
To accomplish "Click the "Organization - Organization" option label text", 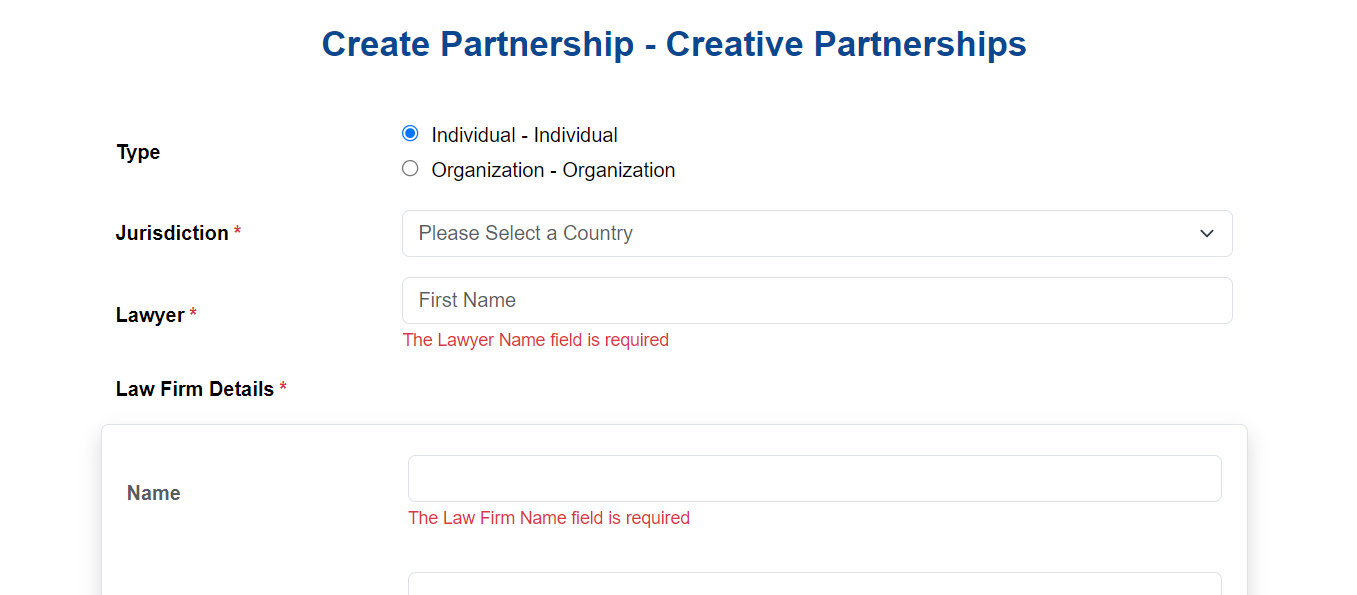I will coord(553,170).
